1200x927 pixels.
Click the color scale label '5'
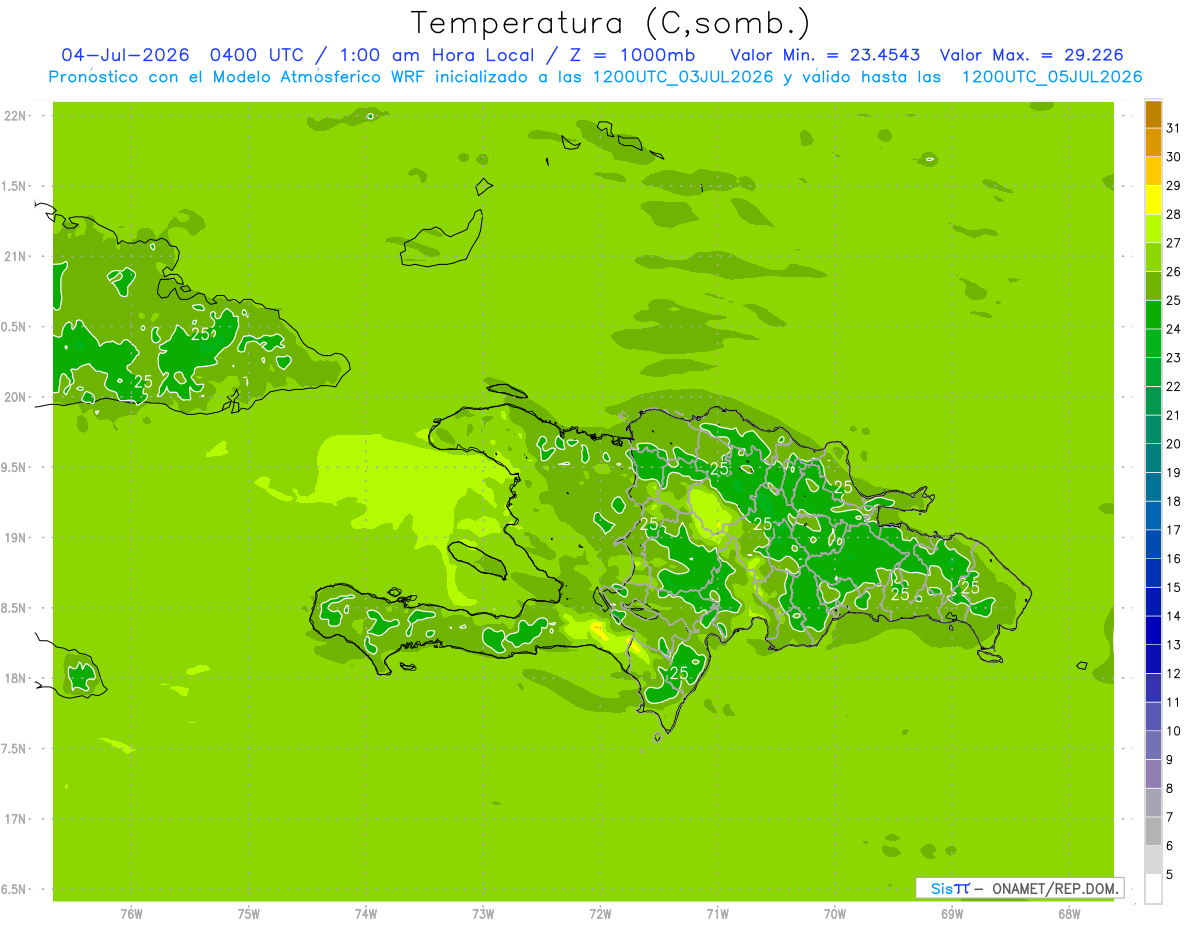(1170, 875)
